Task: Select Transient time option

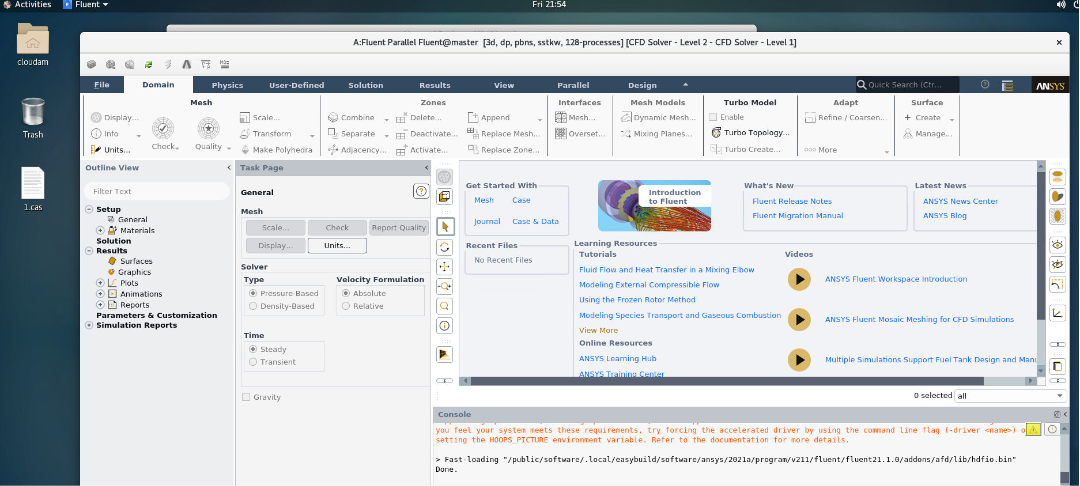Action: point(253,361)
